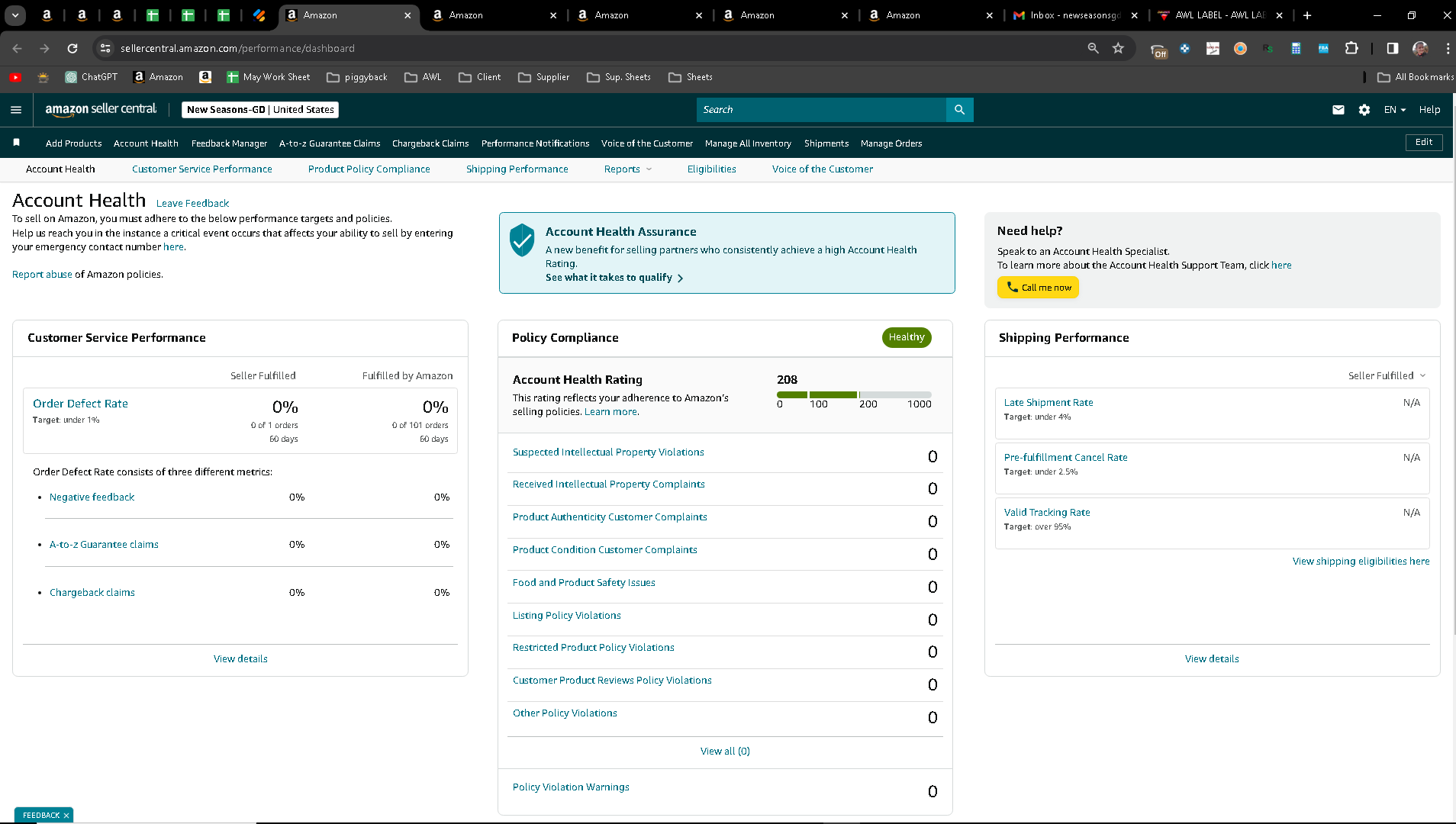Screen dimensions: 1456x824
Task: Close the FEEDBACK tab widget
Action: tap(66, 816)
